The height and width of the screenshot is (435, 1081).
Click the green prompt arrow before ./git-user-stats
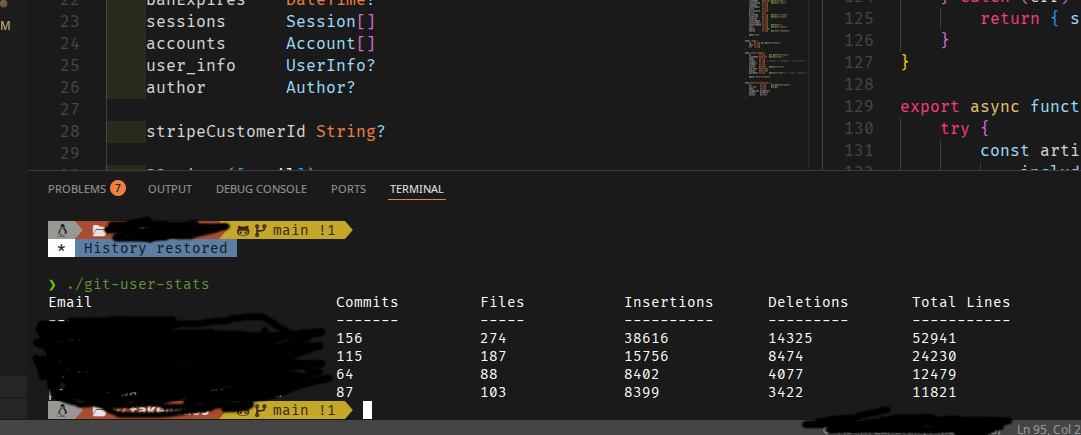[52, 285]
